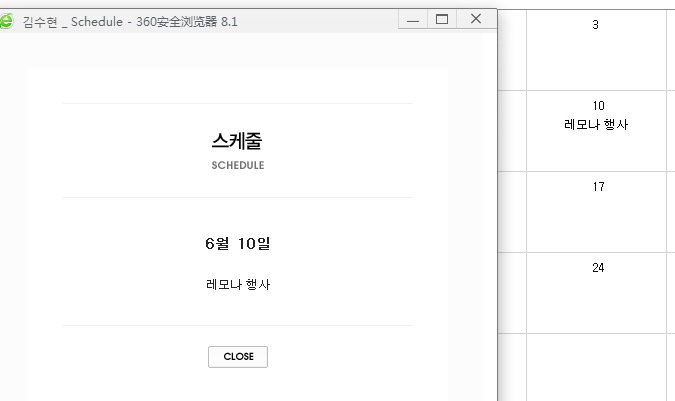The image size is (675, 401).
Task: Minimize the Schedule popup window
Action: 413,19
